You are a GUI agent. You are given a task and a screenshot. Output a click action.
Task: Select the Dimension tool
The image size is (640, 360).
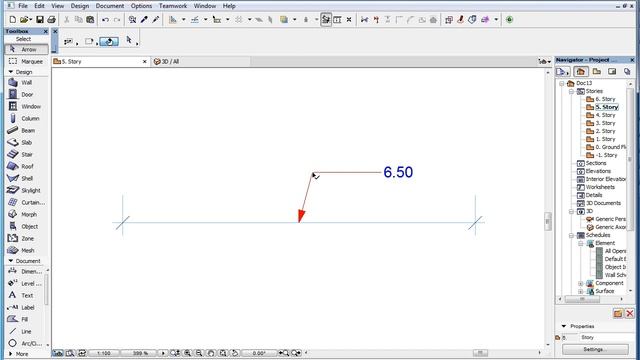tap(25, 271)
